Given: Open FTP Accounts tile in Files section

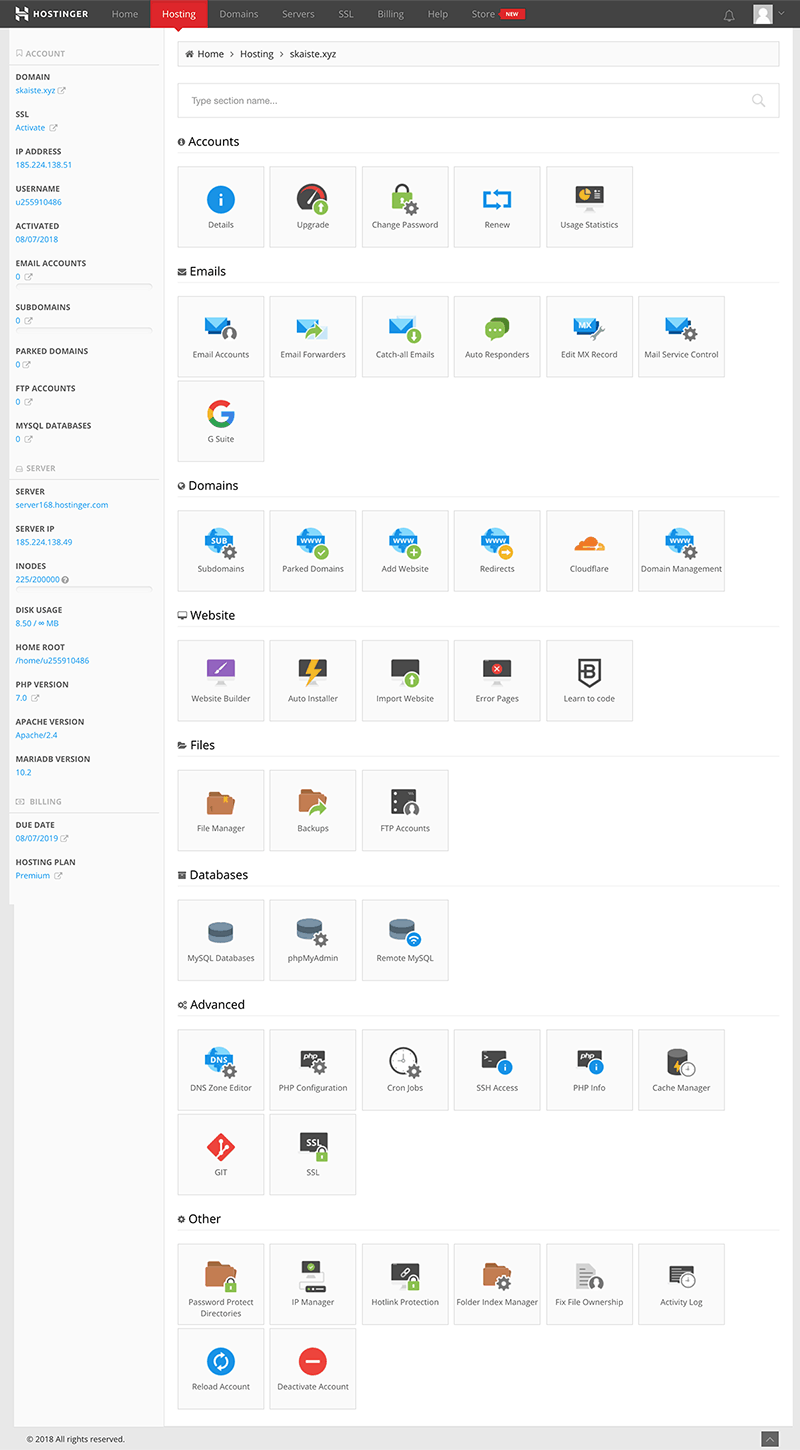Looking at the screenshot, I should [405, 811].
